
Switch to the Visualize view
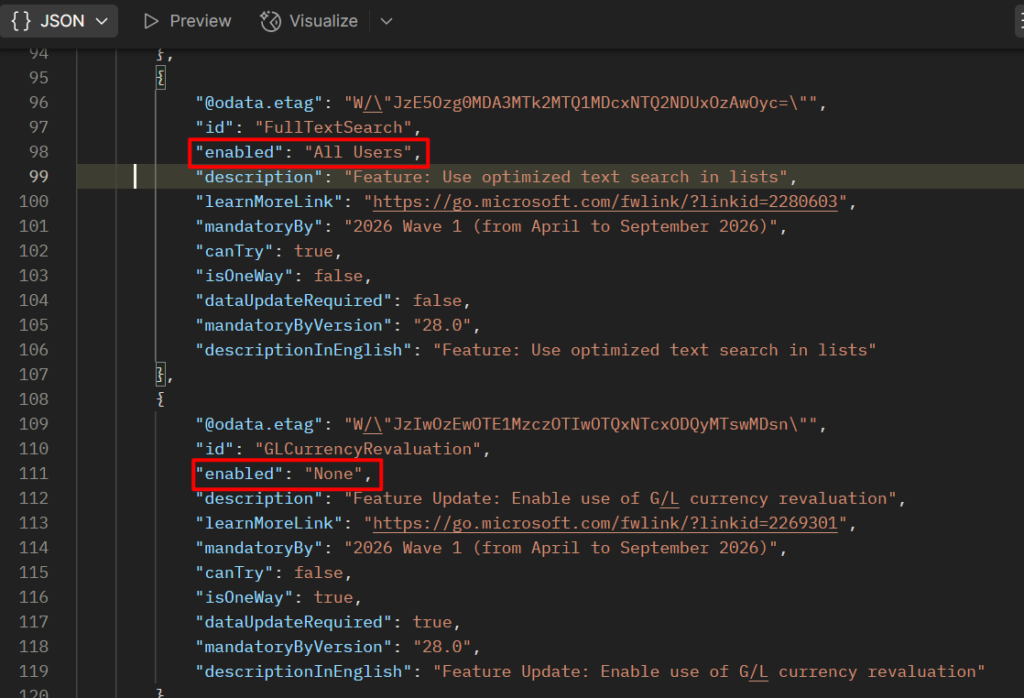pos(309,21)
